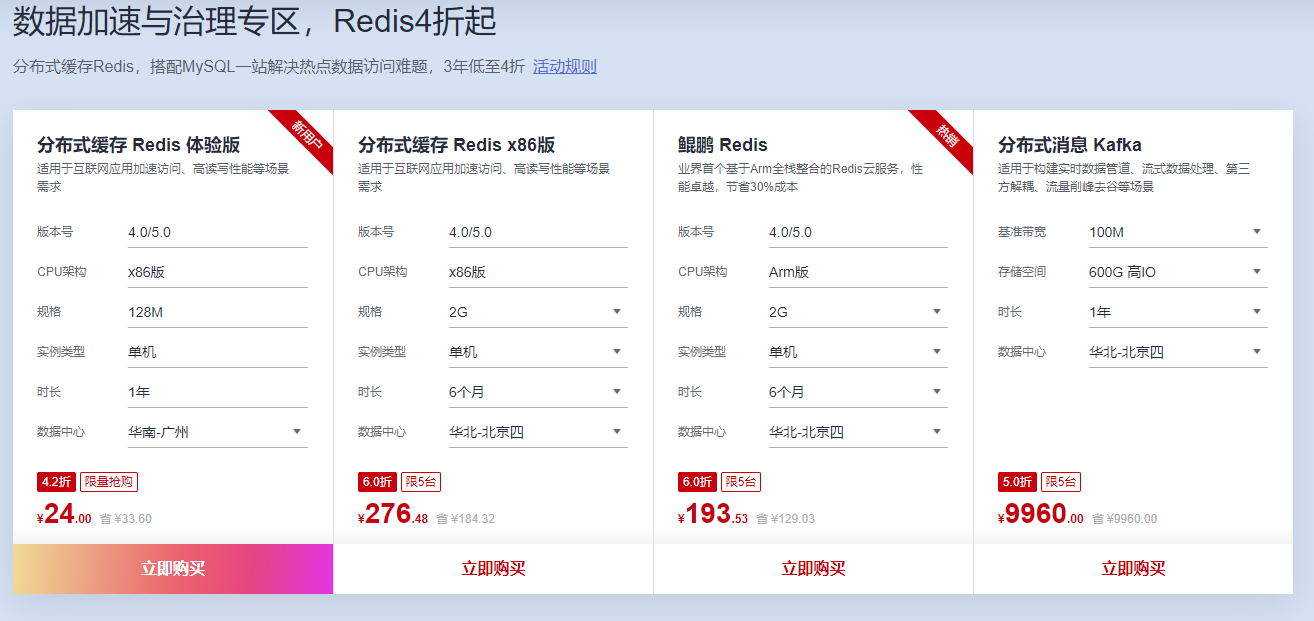Click the 4.2折 discount badge
The image size is (1314, 621).
tap(56, 482)
